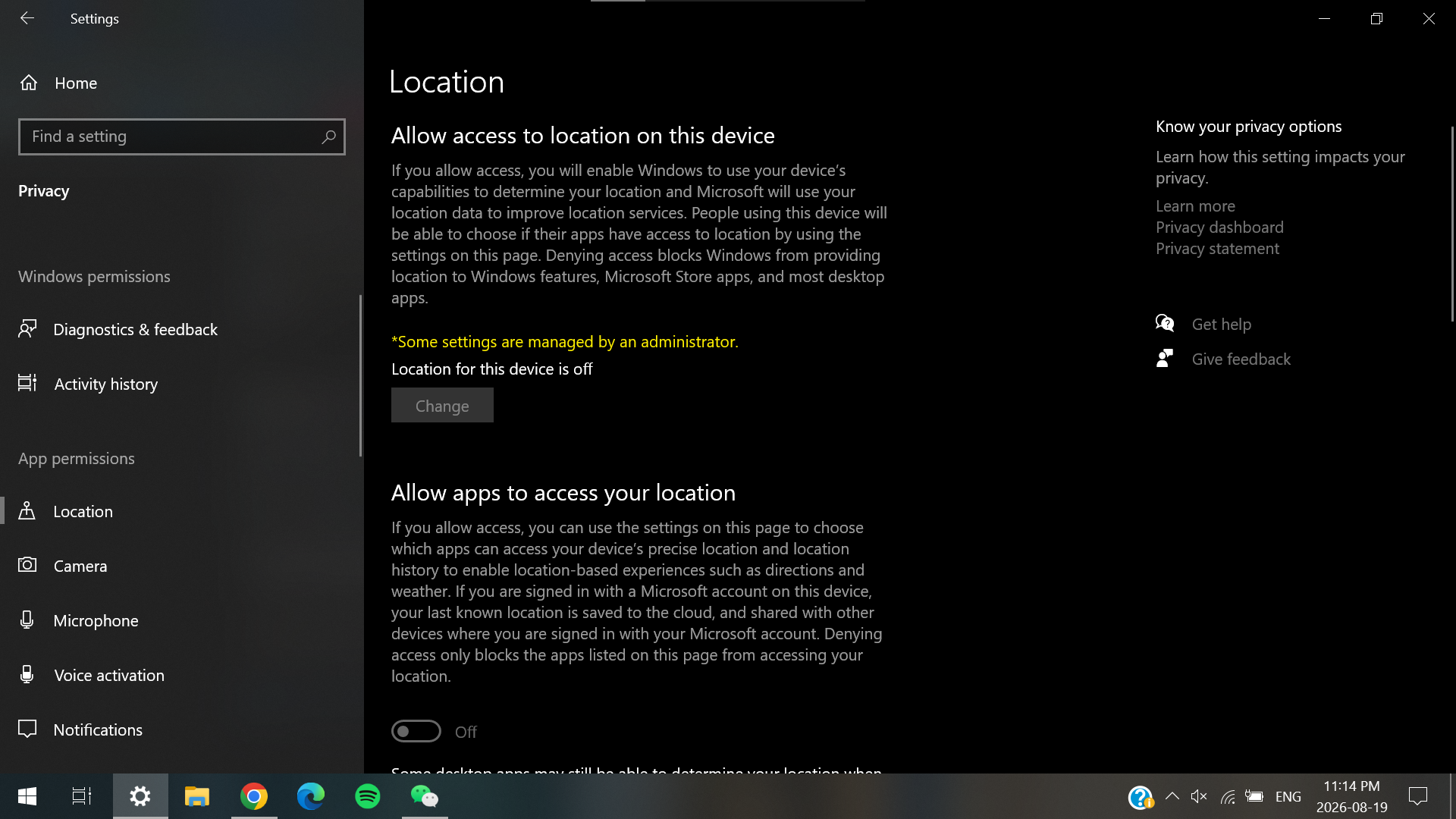Open Spotify from the taskbar
Image resolution: width=1456 pixels, height=819 pixels.
click(368, 796)
